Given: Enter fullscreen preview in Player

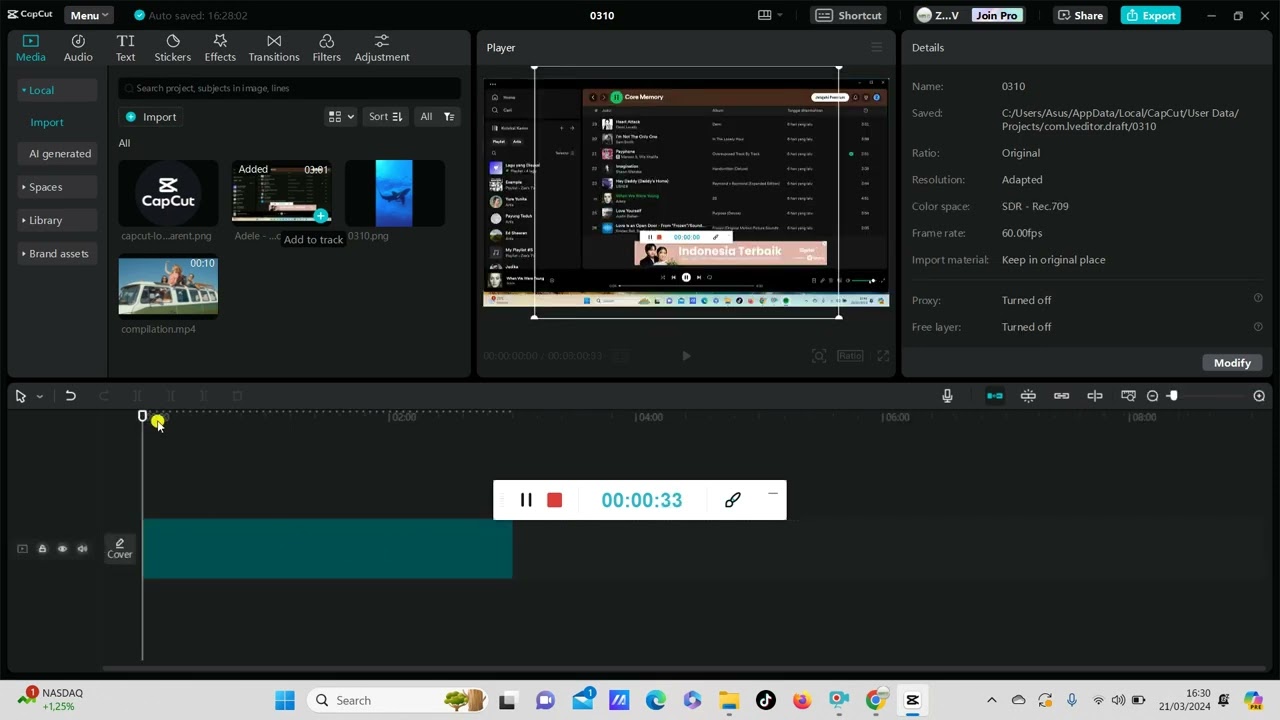Looking at the screenshot, I should coord(883,356).
